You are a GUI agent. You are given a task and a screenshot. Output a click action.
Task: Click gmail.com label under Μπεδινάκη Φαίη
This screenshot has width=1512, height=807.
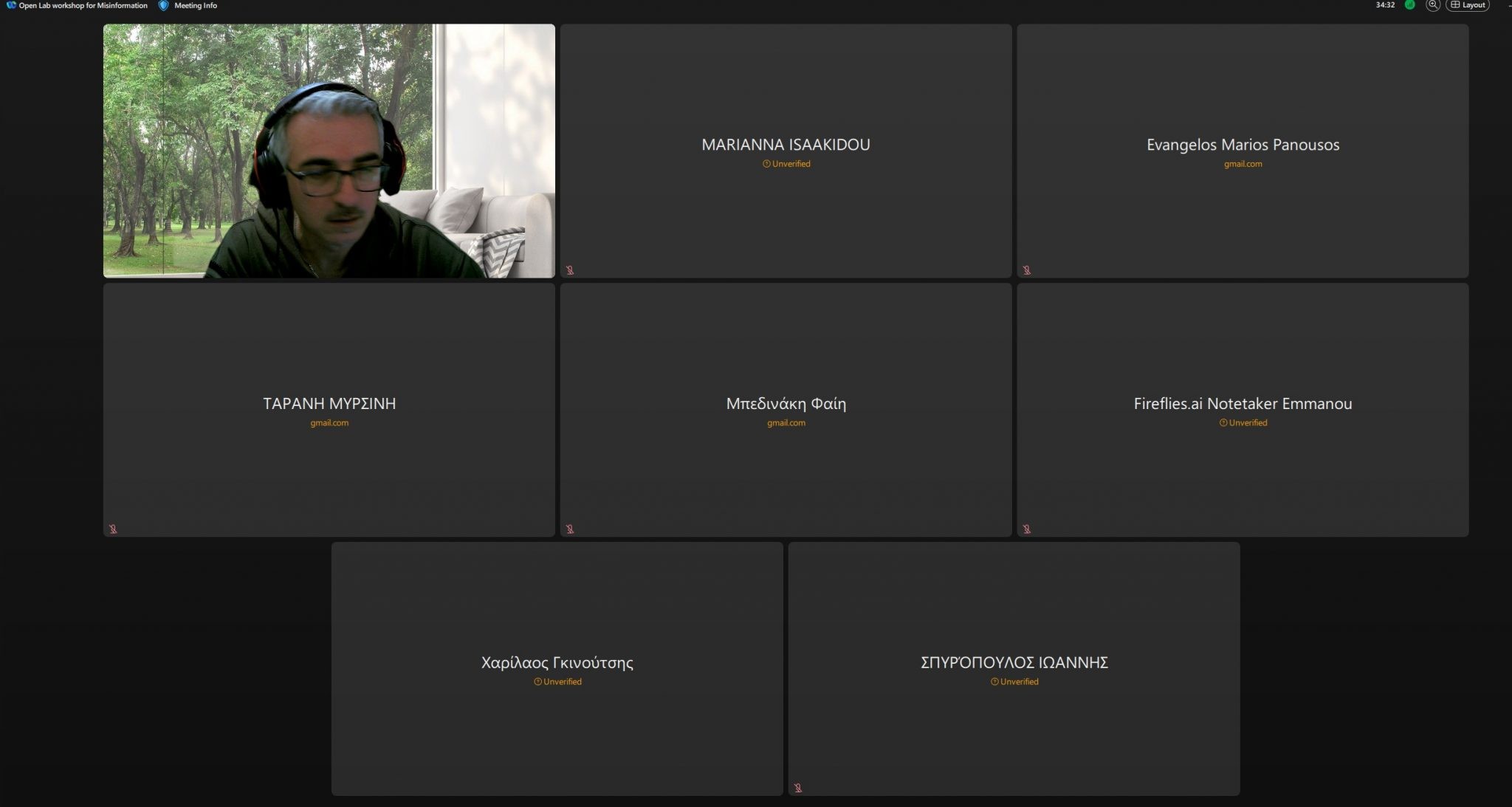coord(786,423)
